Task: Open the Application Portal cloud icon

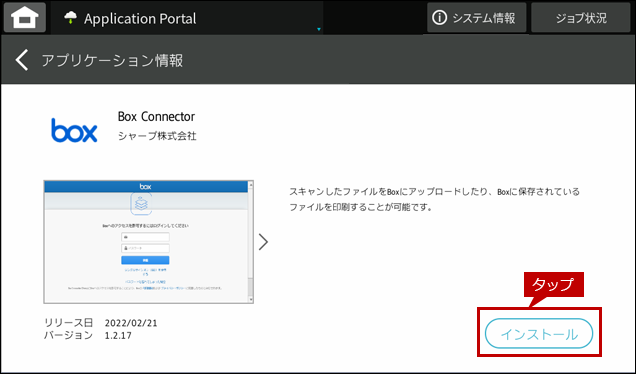Action: [71, 18]
